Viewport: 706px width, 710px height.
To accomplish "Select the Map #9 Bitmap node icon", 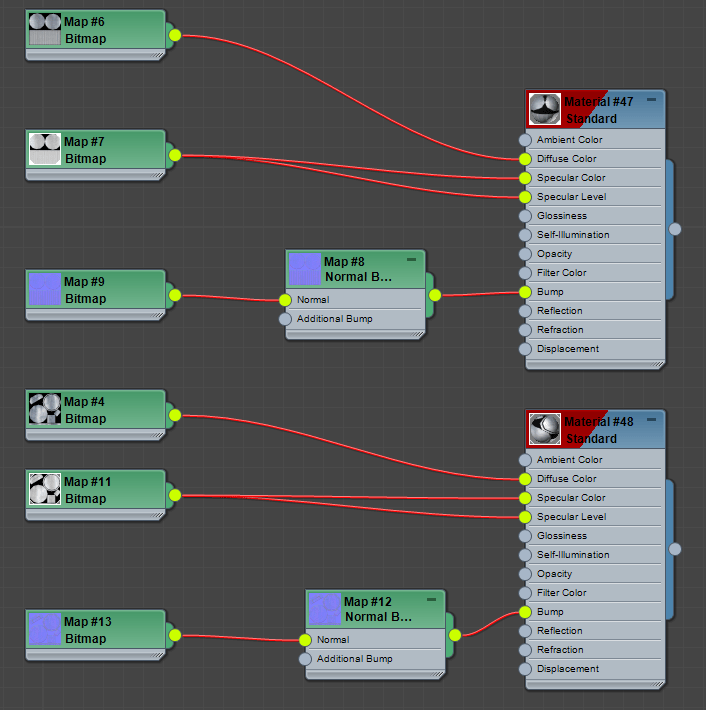I will (45, 289).
